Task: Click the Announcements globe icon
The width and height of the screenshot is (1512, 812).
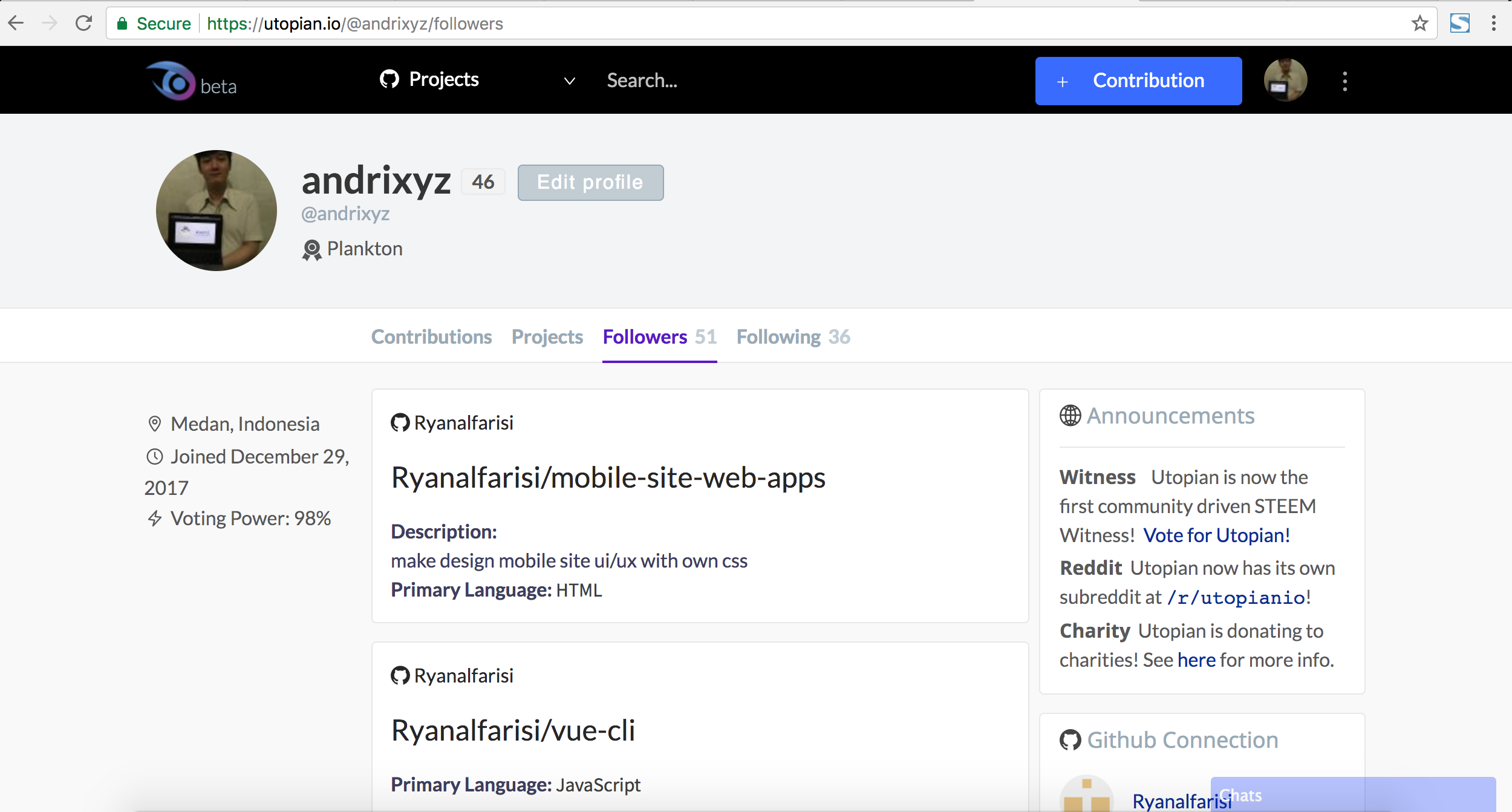Action: pos(1070,416)
